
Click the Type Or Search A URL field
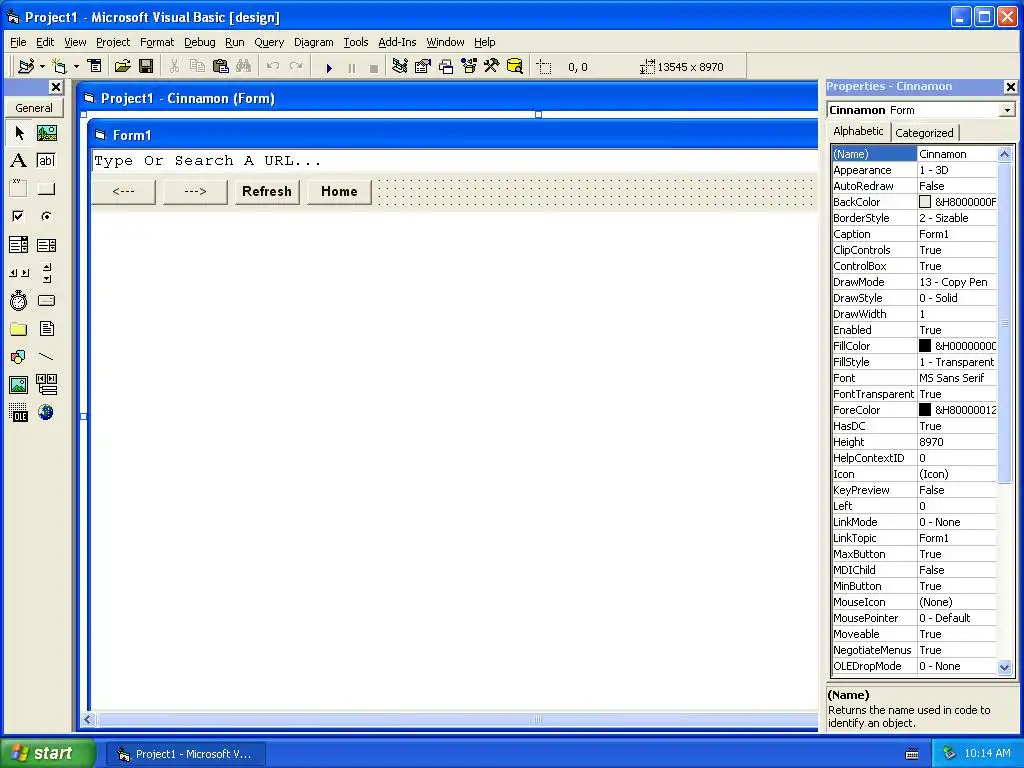coord(455,161)
